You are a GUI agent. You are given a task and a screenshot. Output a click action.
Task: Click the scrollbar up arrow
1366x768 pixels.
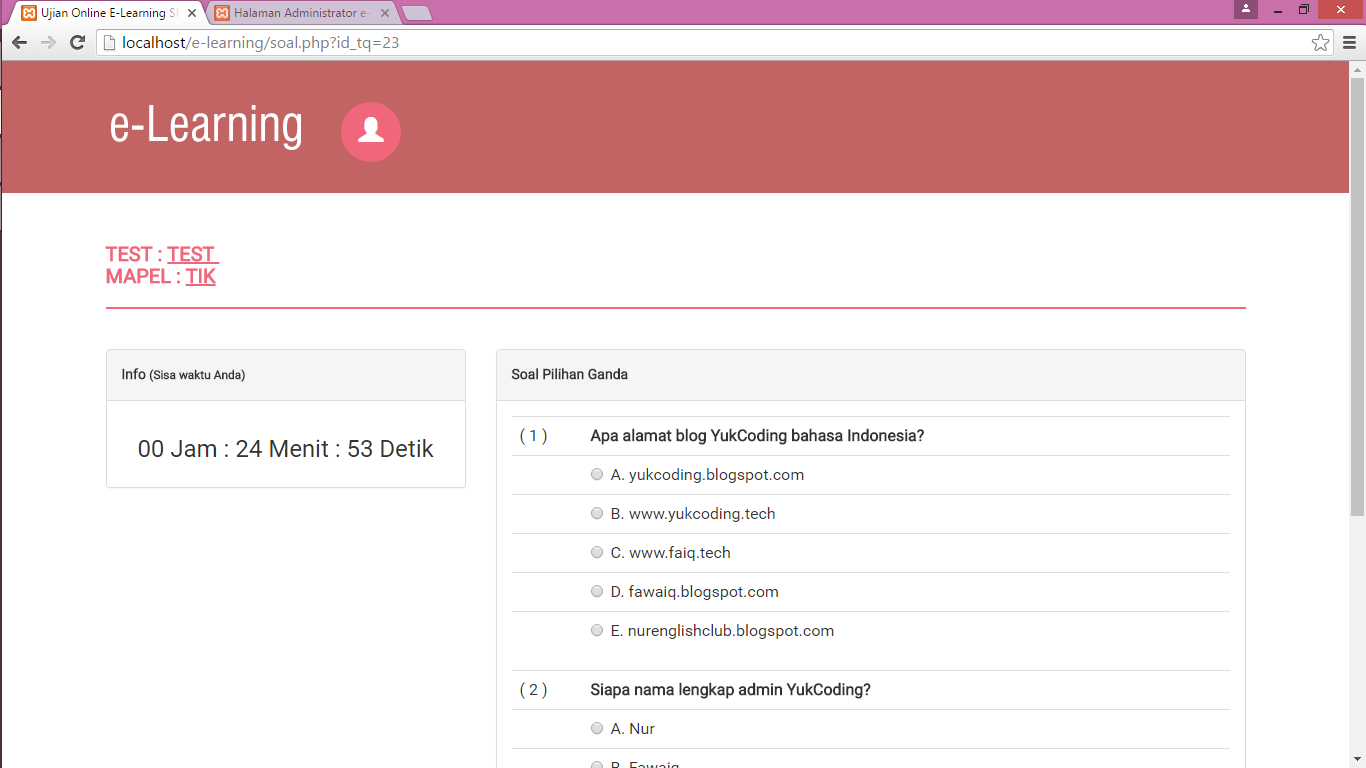click(1357, 69)
